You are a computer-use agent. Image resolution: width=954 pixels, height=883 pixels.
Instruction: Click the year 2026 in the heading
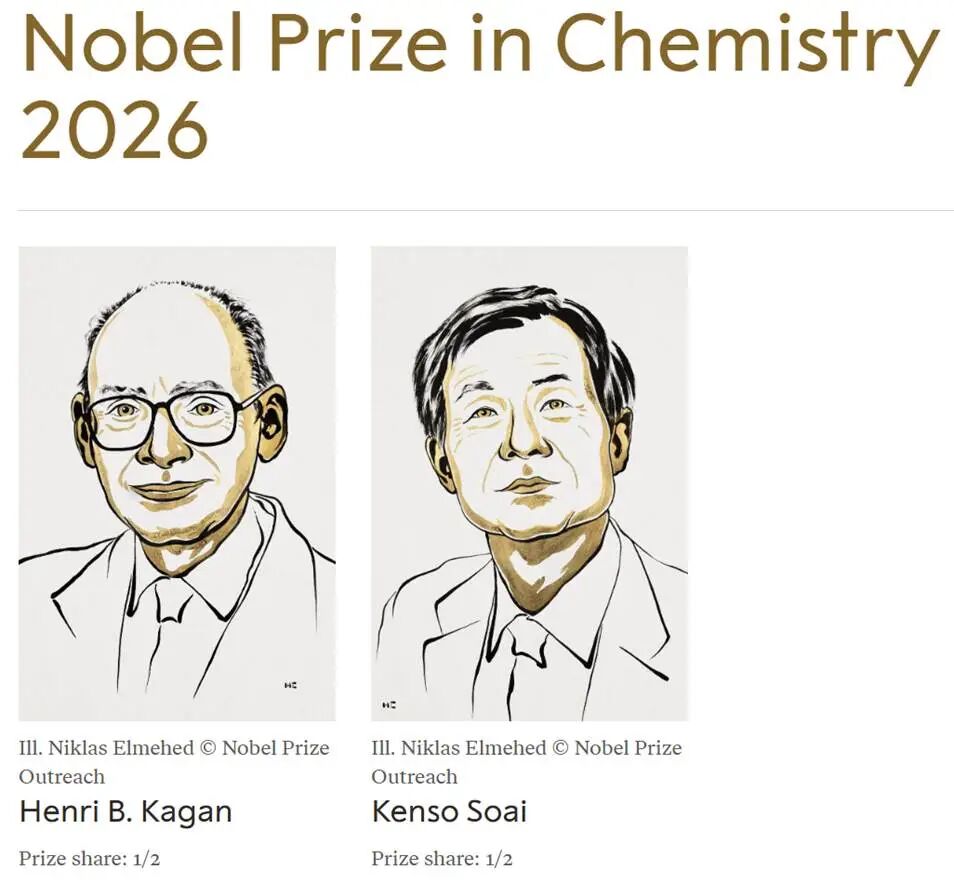pyautogui.click(x=114, y=130)
